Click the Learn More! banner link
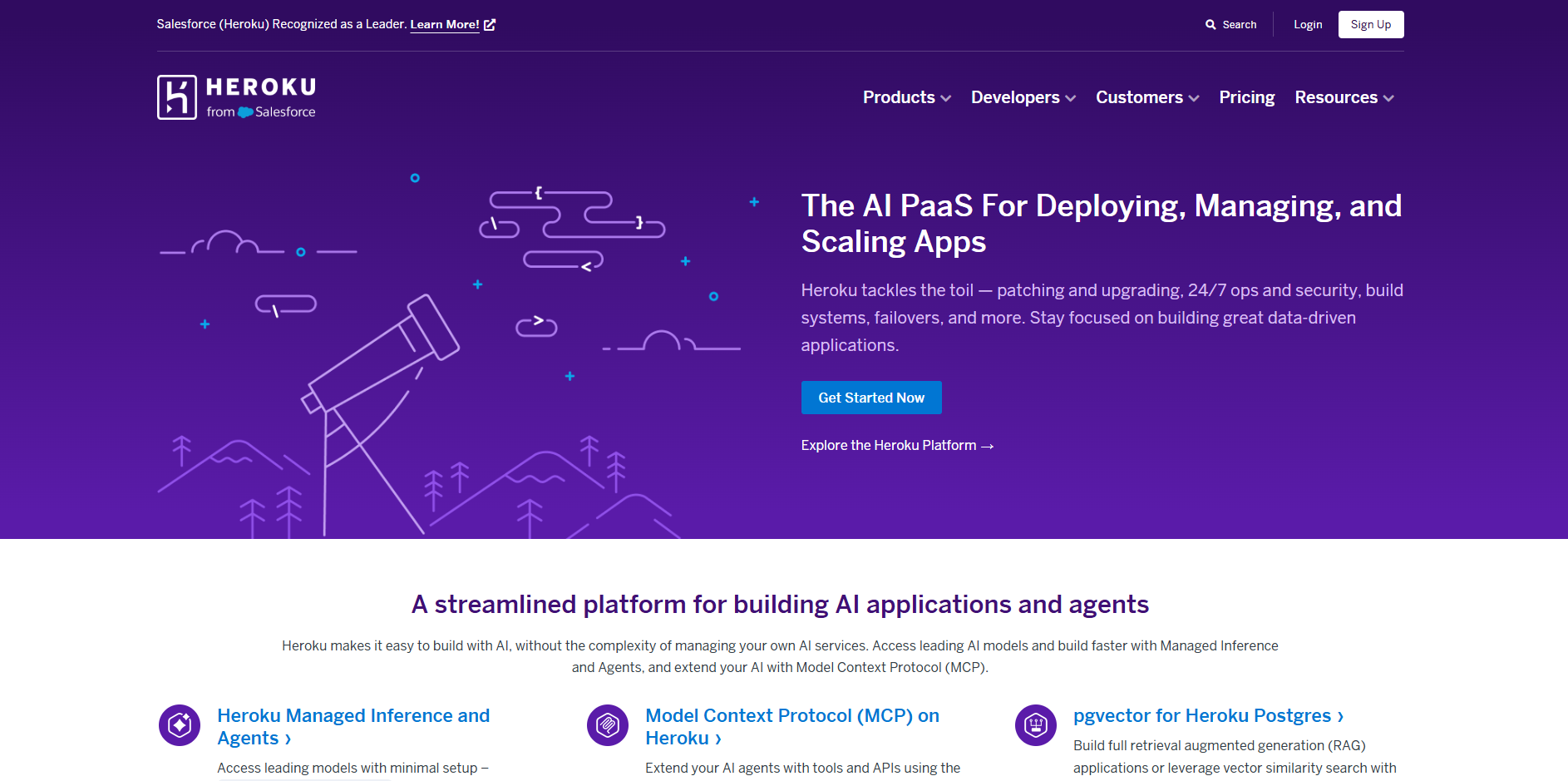The width and height of the screenshot is (1568, 781). point(445,25)
